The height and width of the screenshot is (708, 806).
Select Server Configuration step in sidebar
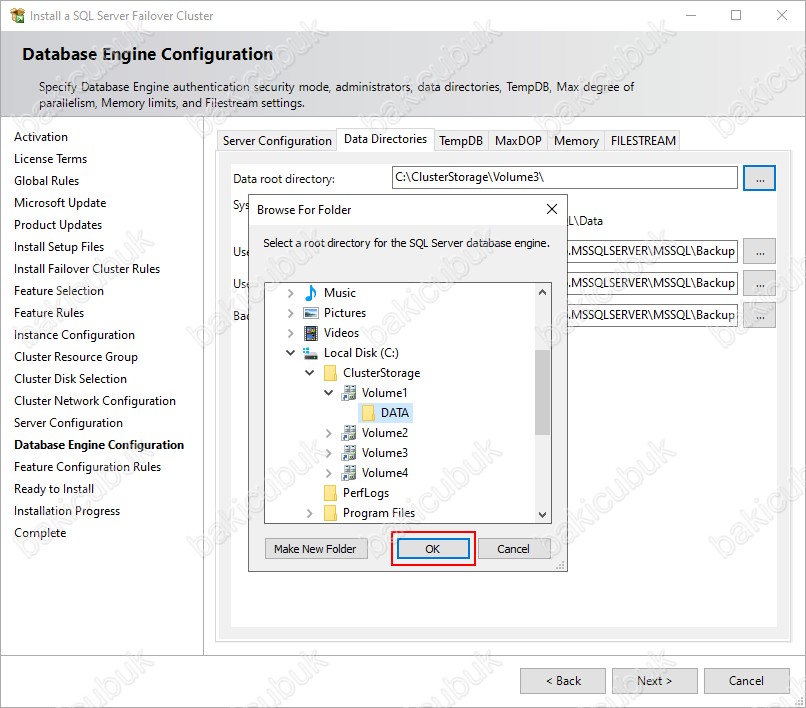(x=68, y=423)
